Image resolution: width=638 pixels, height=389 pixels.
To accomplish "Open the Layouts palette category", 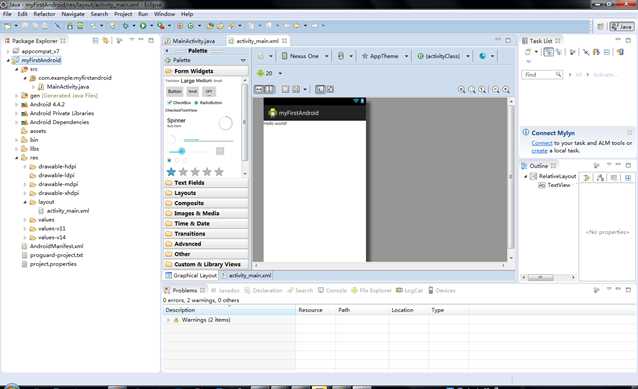I will pos(206,193).
